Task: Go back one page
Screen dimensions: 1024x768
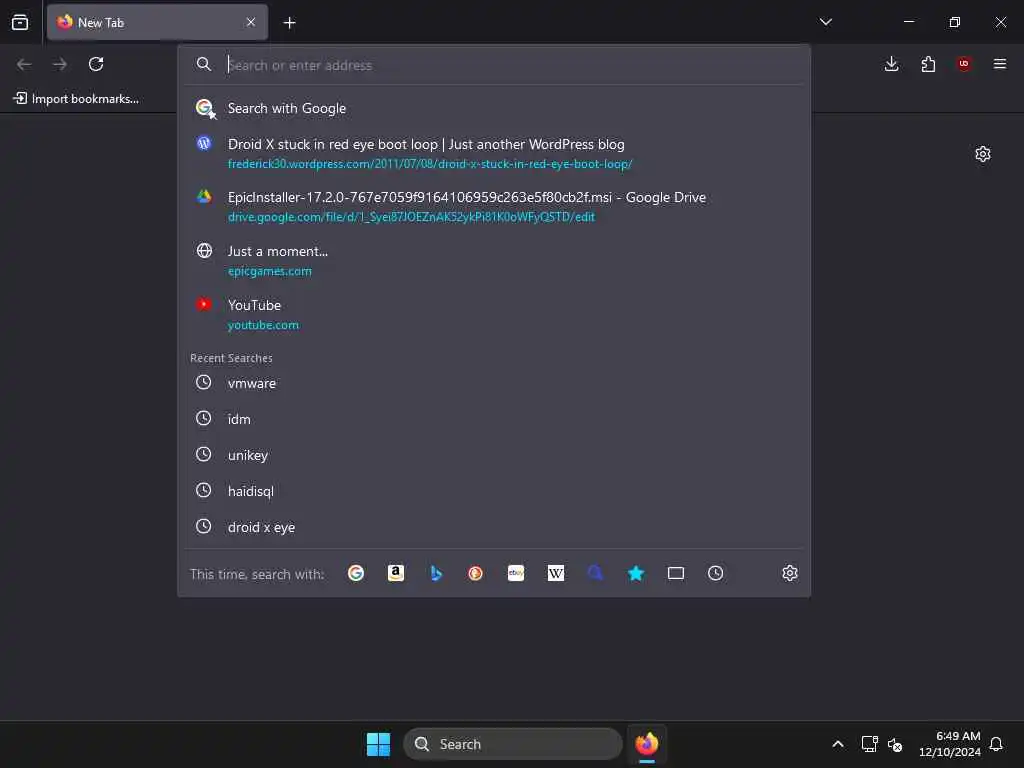Action: point(24,64)
